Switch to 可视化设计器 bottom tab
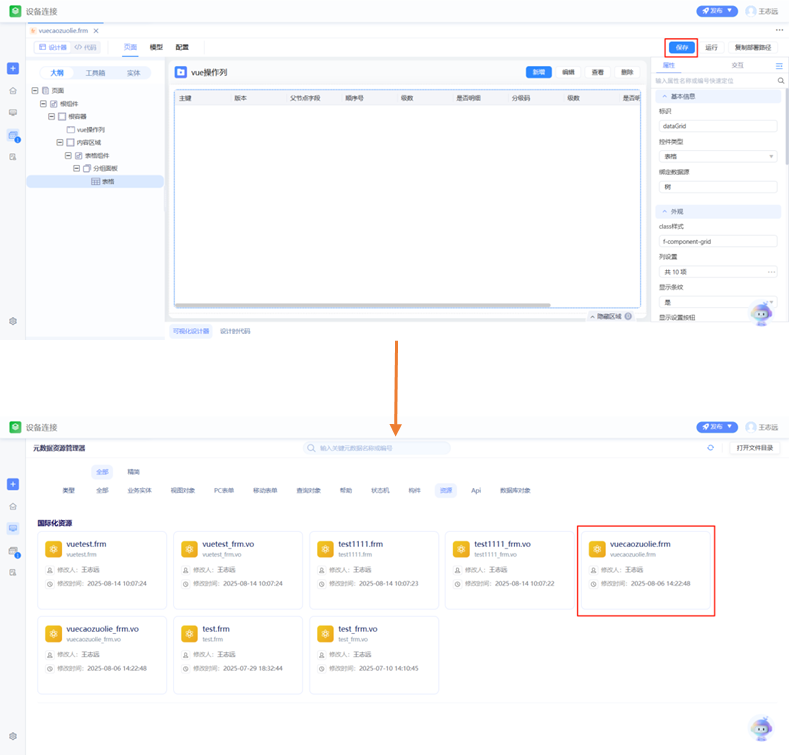The height and width of the screenshot is (755, 789). tap(191, 331)
